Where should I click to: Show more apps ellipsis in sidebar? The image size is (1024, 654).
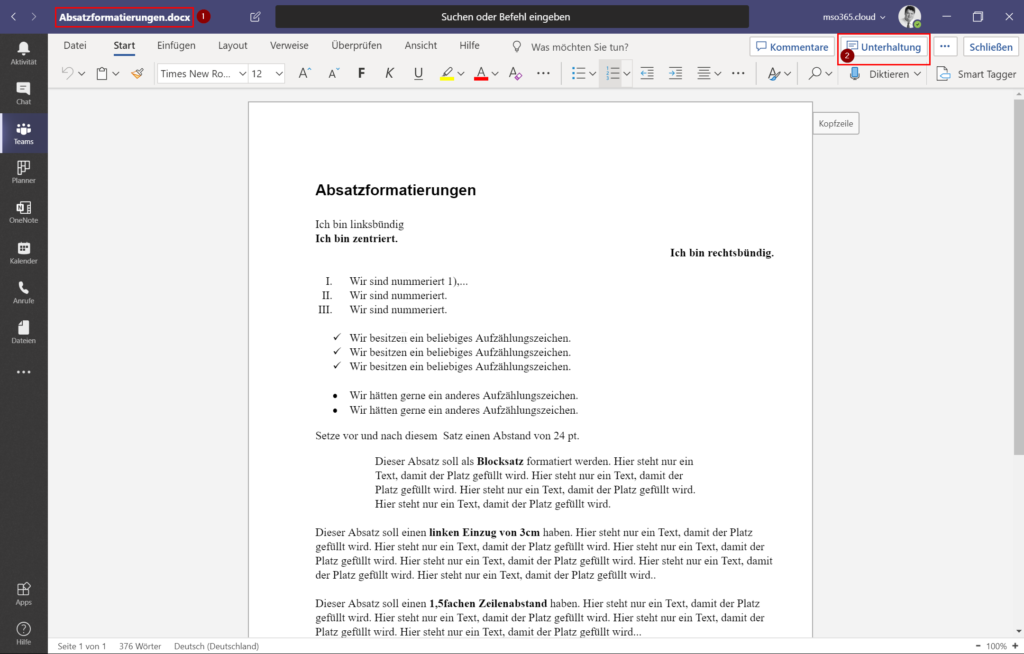coord(24,372)
